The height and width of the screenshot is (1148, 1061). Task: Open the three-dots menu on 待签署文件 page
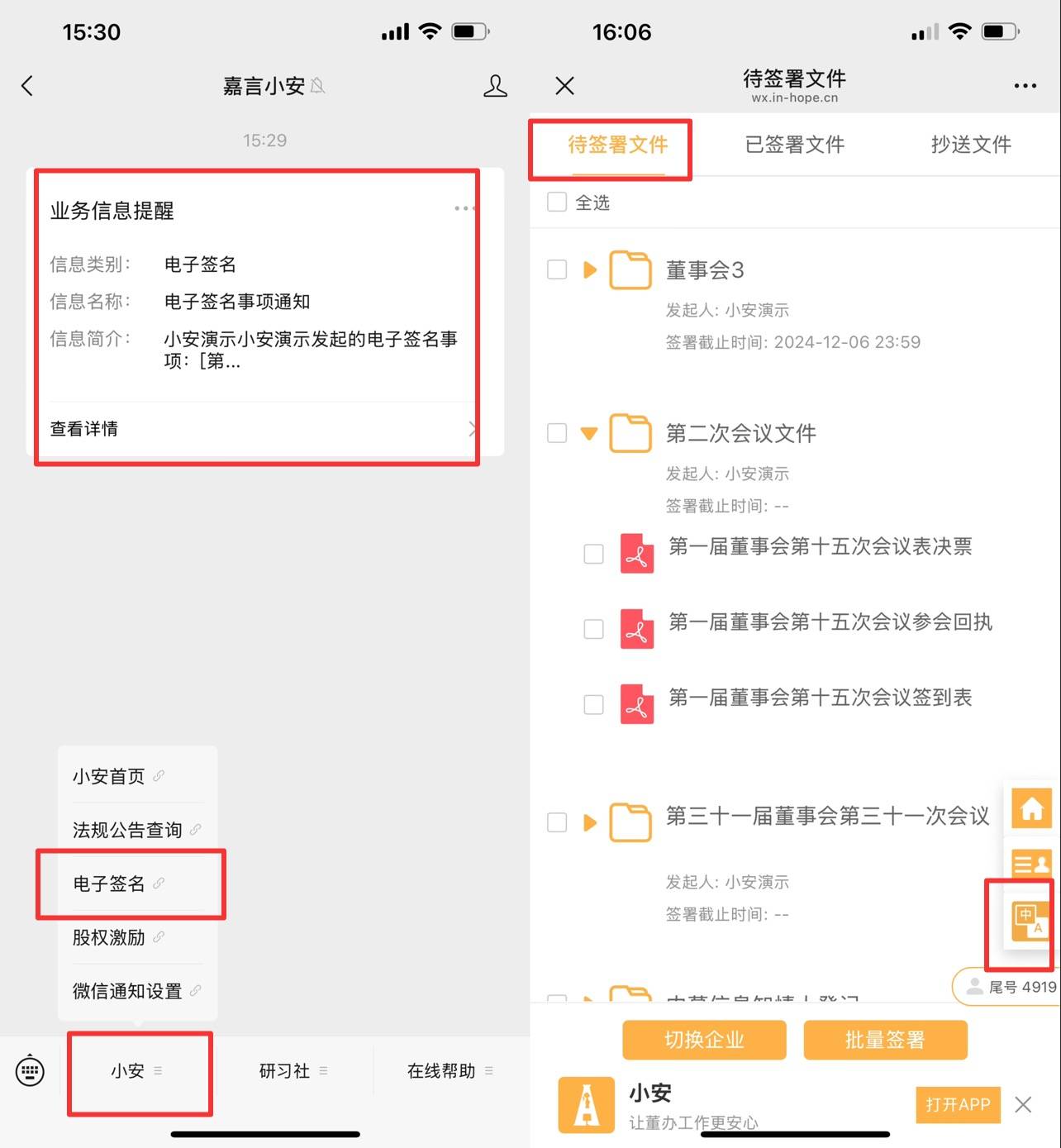coord(1025,86)
